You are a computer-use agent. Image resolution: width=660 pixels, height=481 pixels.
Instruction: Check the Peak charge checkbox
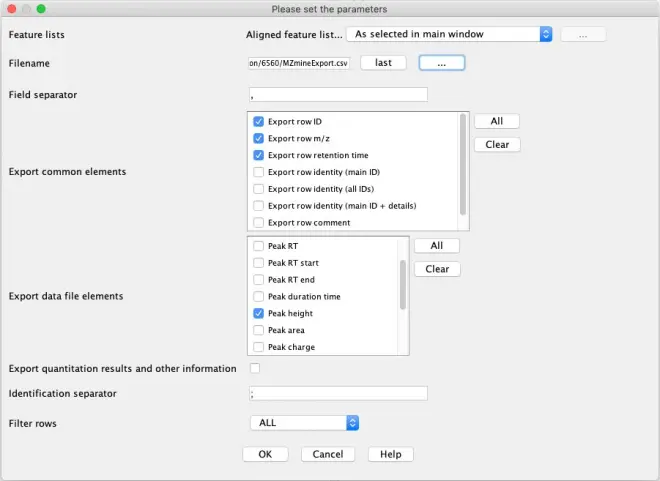pos(258,347)
